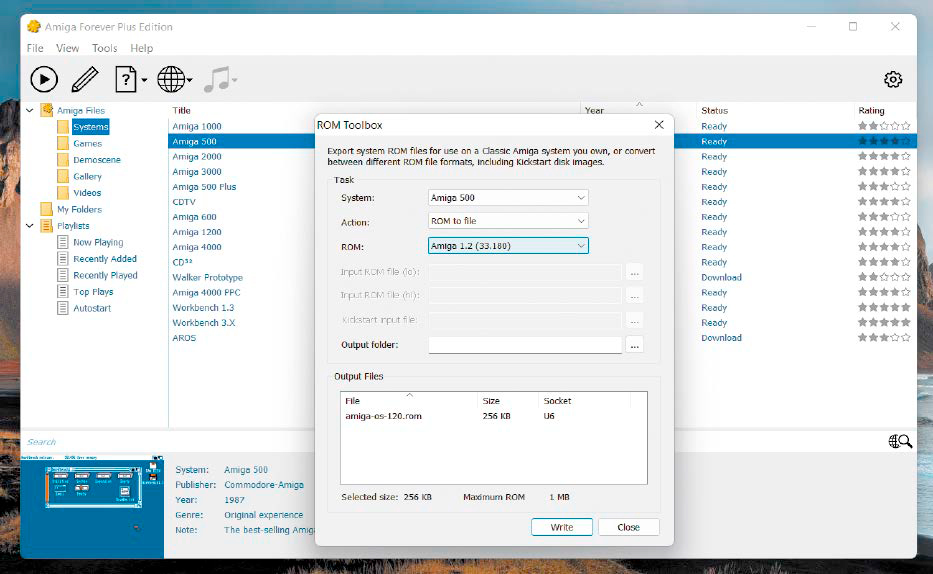The width and height of the screenshot is (933, 574).
Task: Open dropdown arrow beside globe icon
Action: click(189, 80)
